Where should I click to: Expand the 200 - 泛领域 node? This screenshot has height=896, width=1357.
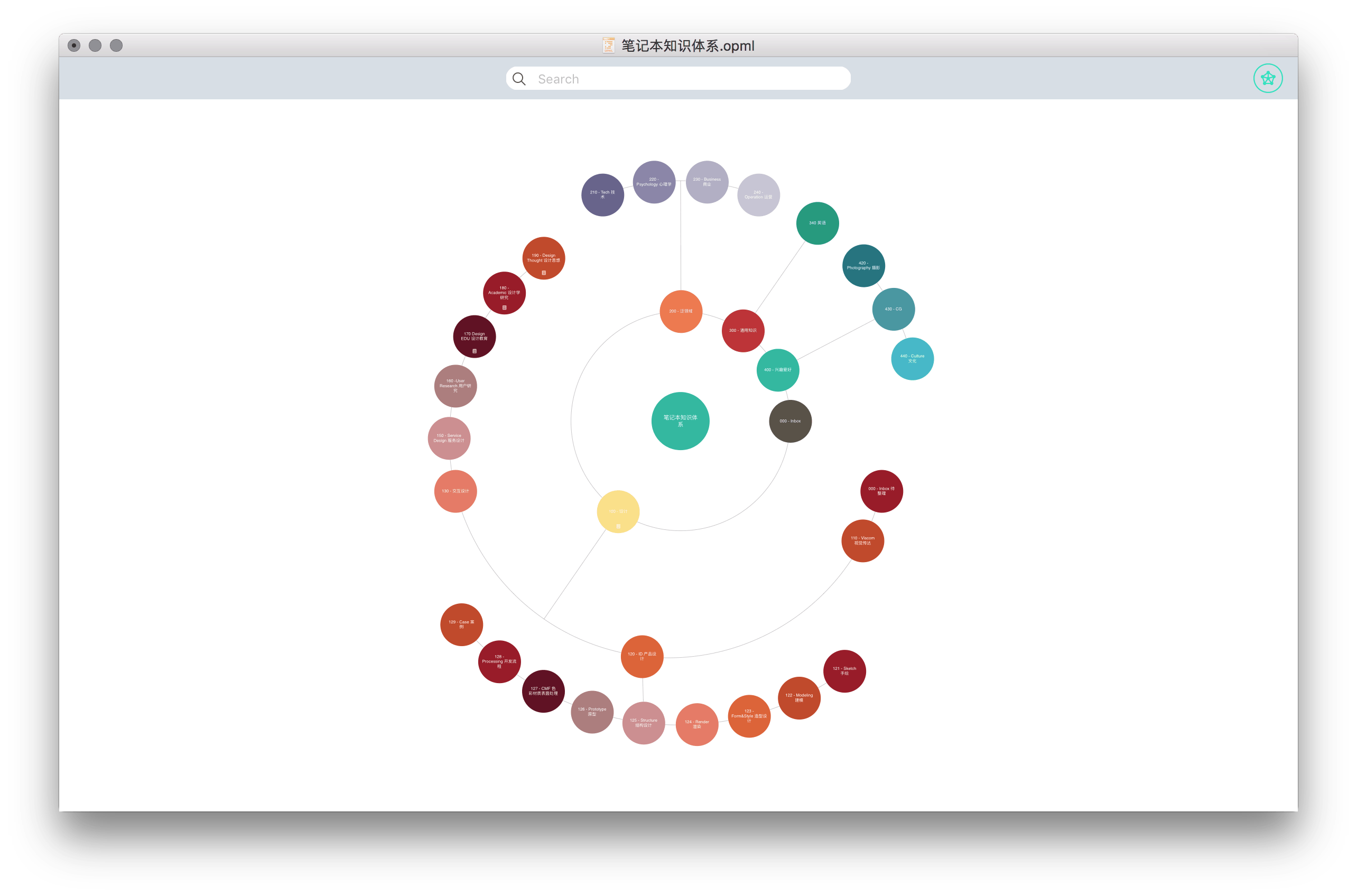coord(681,311)
